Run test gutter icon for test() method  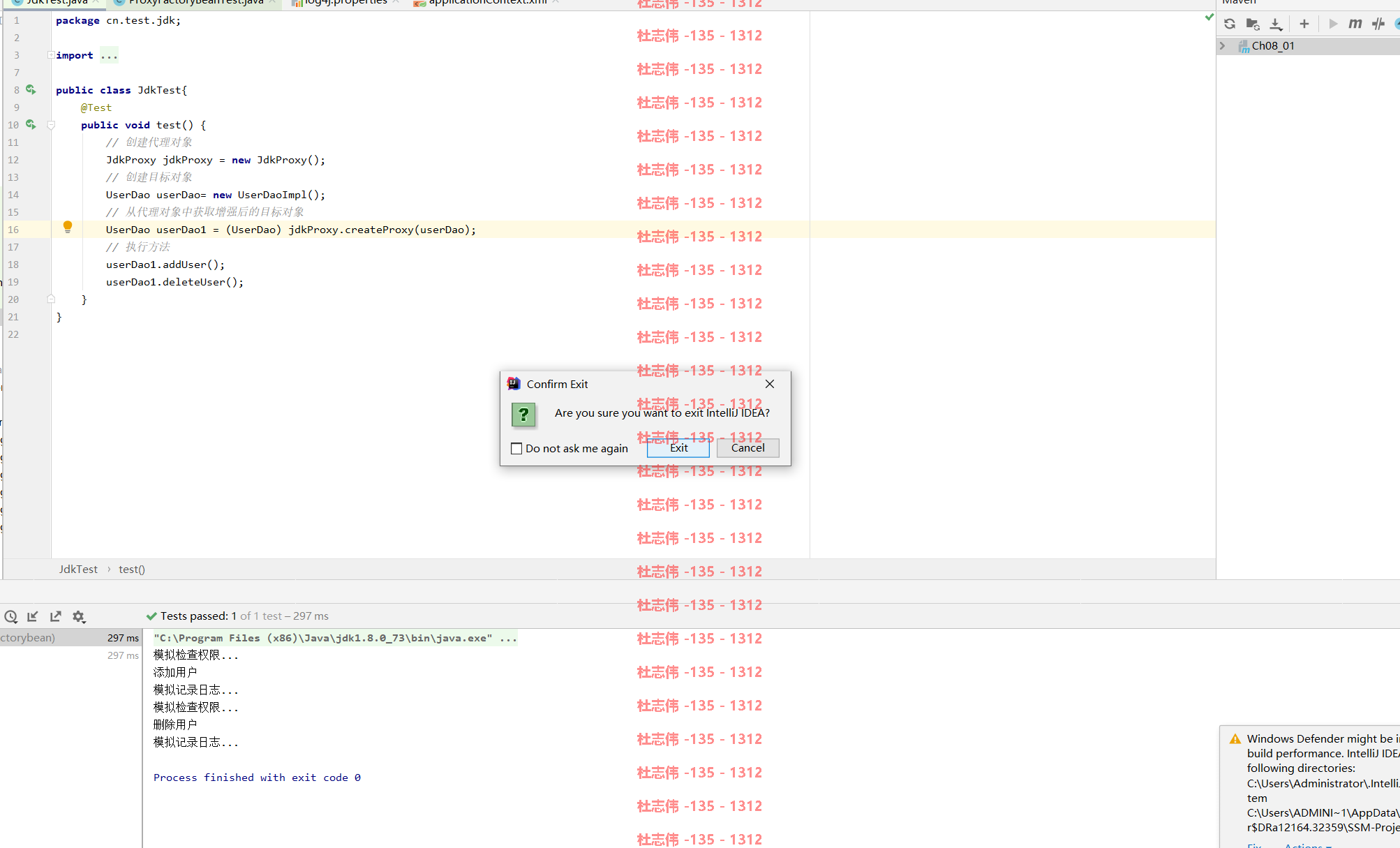pyautogui.click(x=31, y=124)
